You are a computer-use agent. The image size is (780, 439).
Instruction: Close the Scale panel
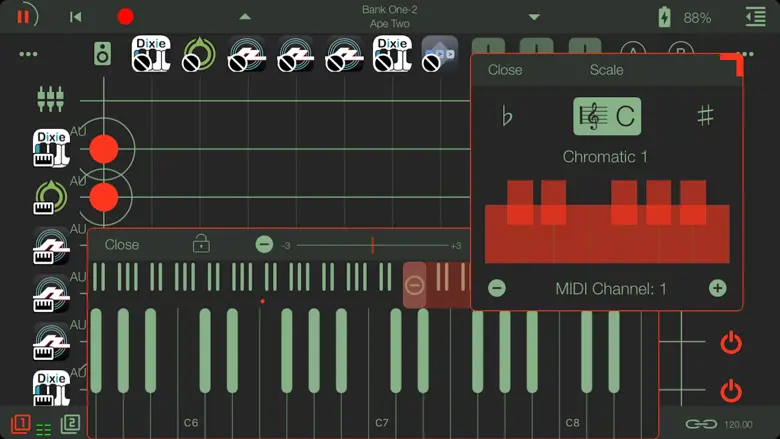505,70
